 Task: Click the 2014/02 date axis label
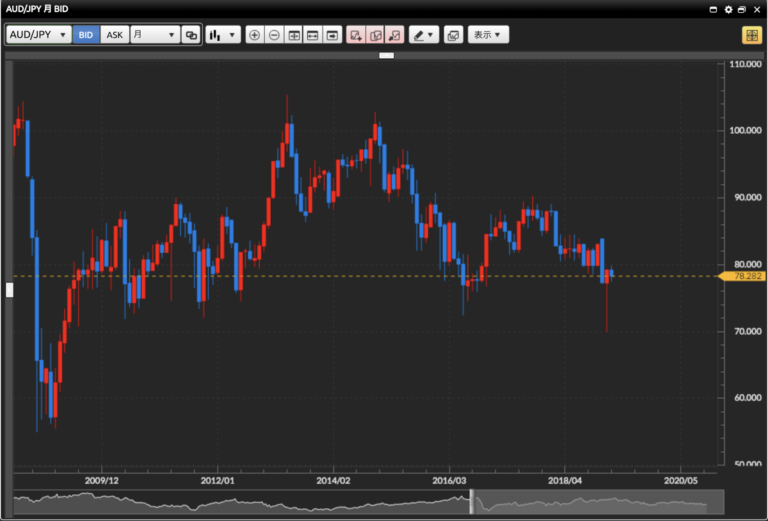[x=333, y=481]
